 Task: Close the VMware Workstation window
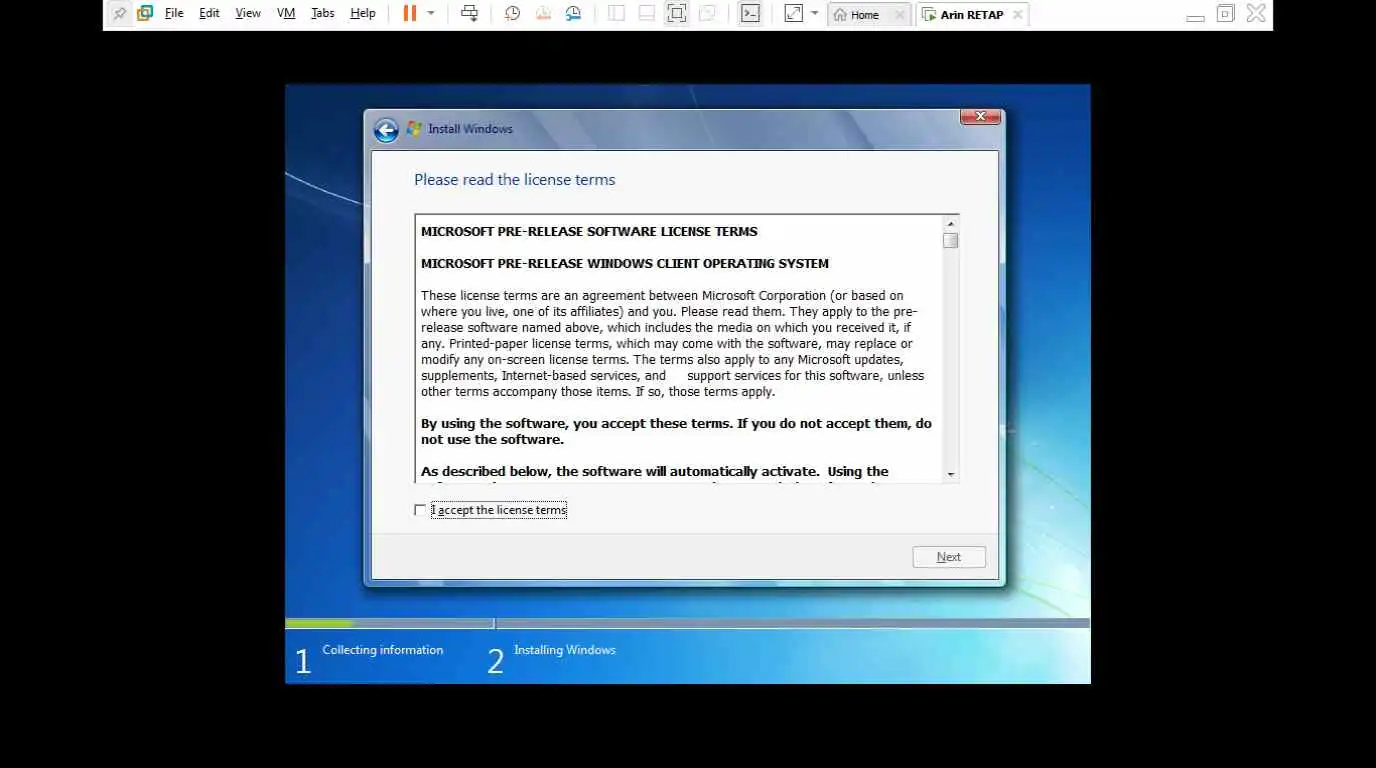click(x=1256, y=14)
